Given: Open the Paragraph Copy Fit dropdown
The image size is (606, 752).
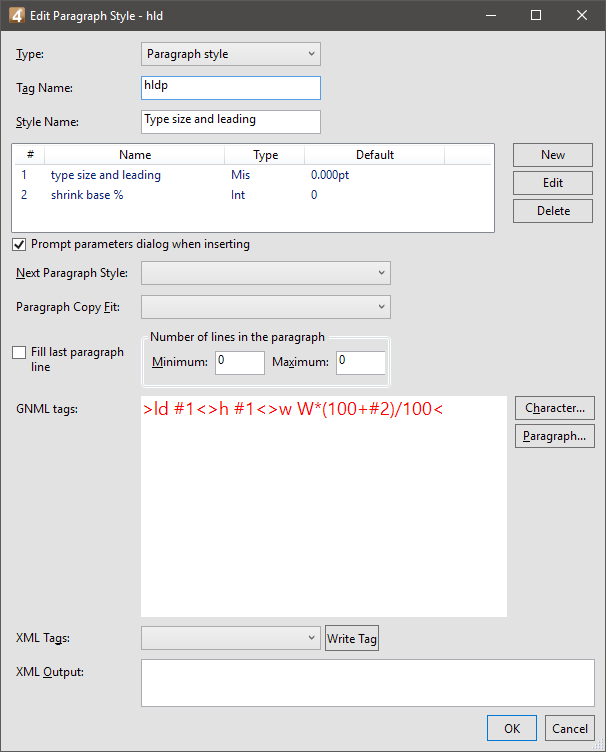Looking at the screenshot, I should point(266,307).
